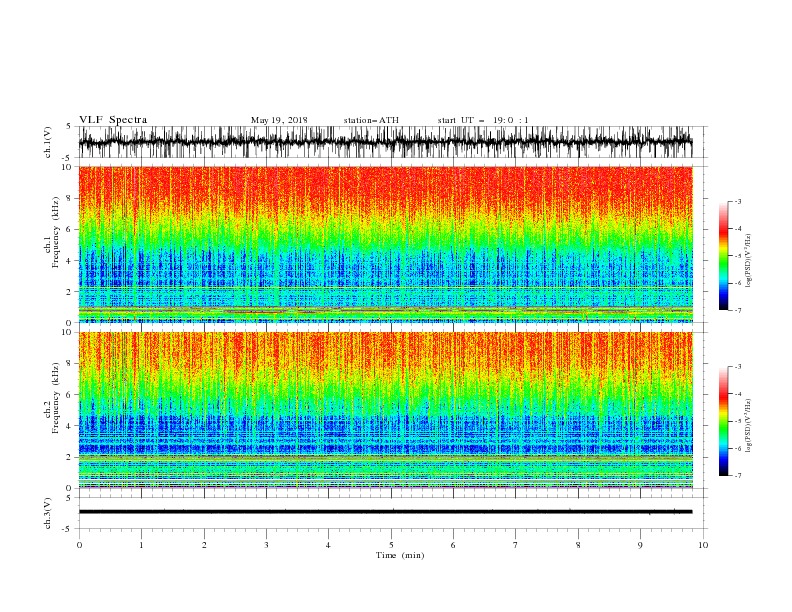The width and height of the screenshot is (792, 612).
Task: Select the ch.1 colorbar "log(PSD)(V²/Hz)" label
Action: [x=748, y=261]
